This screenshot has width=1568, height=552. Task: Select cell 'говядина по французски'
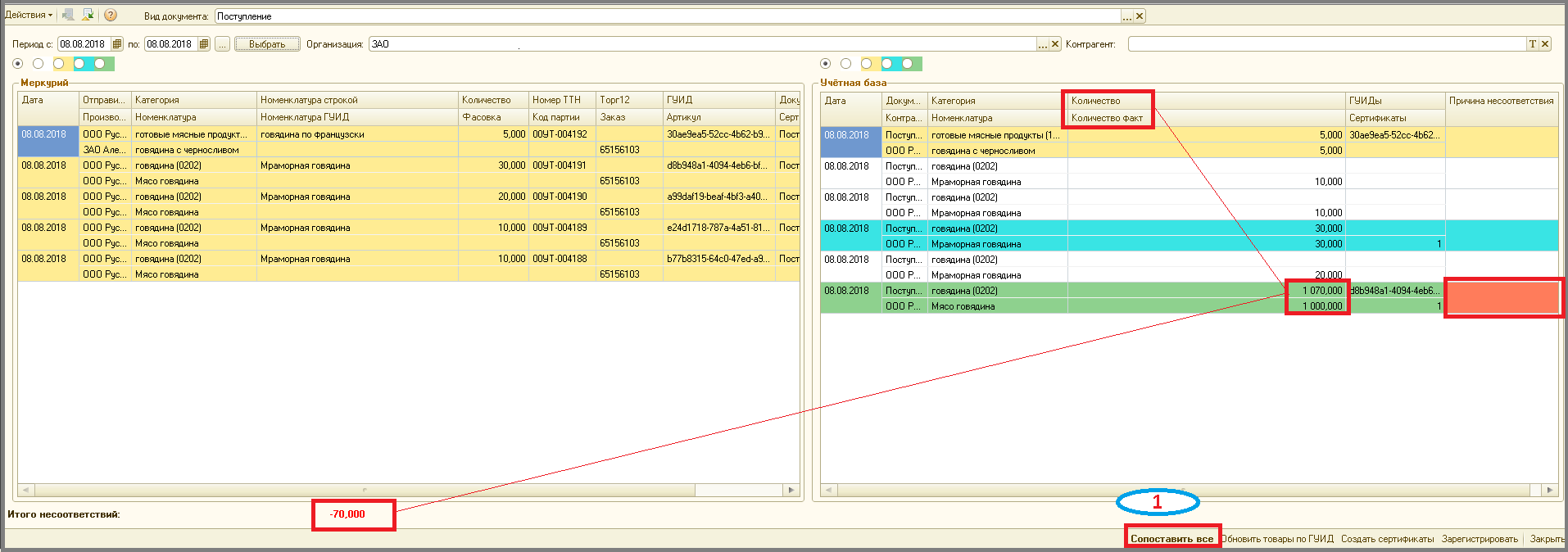tap(357, 134)
